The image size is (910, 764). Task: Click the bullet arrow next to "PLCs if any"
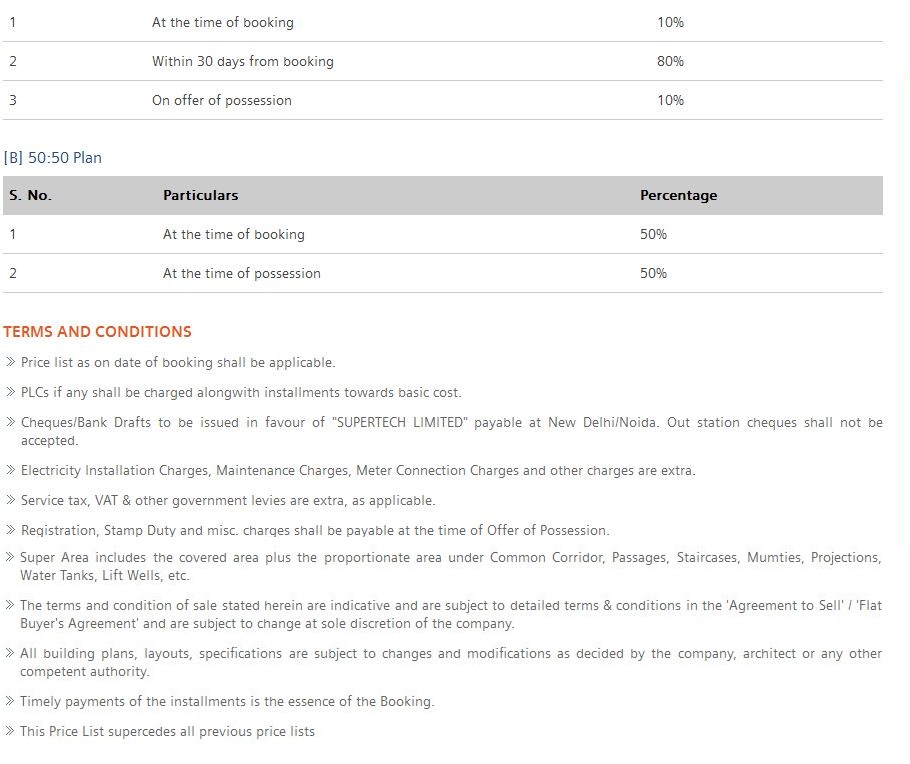tap(10, 393)
